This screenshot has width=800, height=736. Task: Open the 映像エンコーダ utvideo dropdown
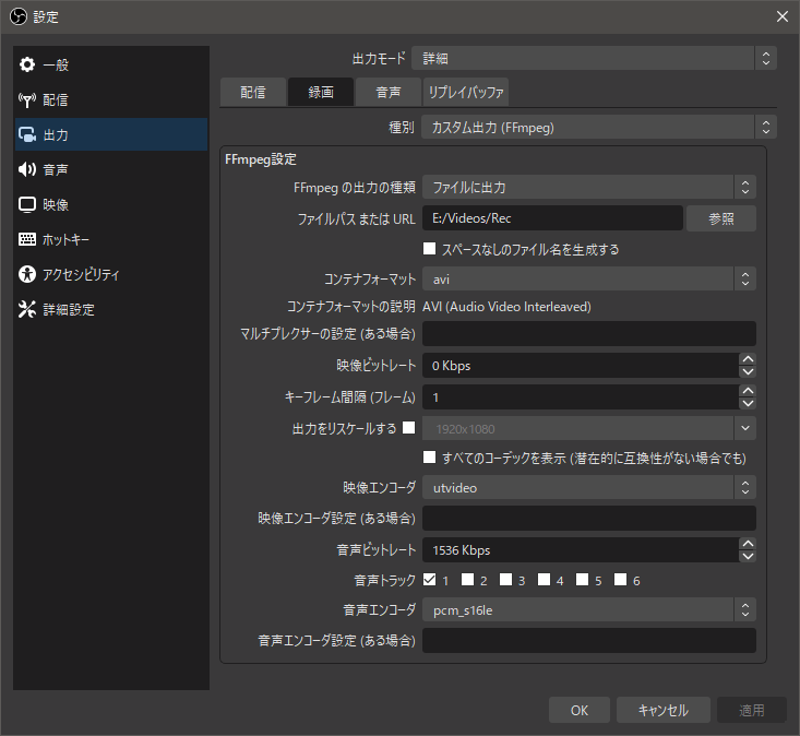[x=588, y=488]
